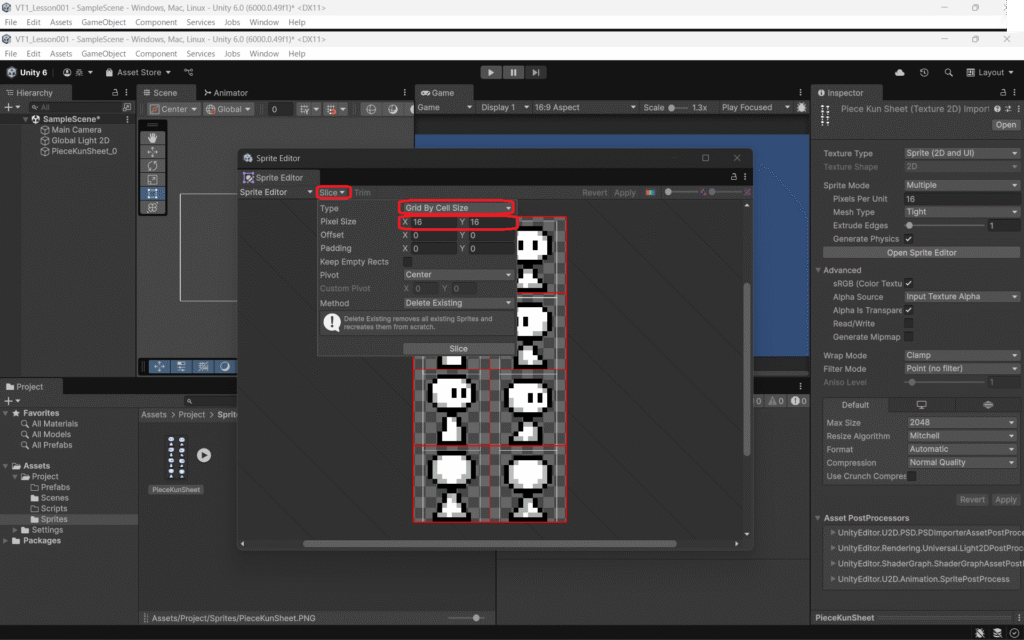
Task: Toggle sRGB (Color Texture) checkbox
Action: (x=908, y=283)
